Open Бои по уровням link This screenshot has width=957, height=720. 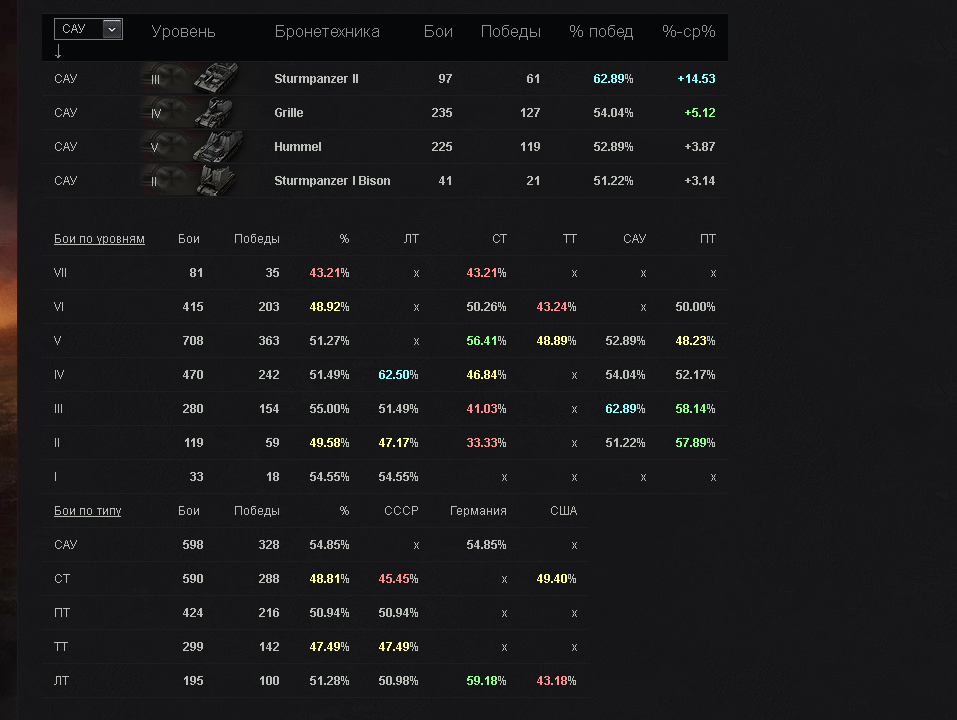point(99,239)
